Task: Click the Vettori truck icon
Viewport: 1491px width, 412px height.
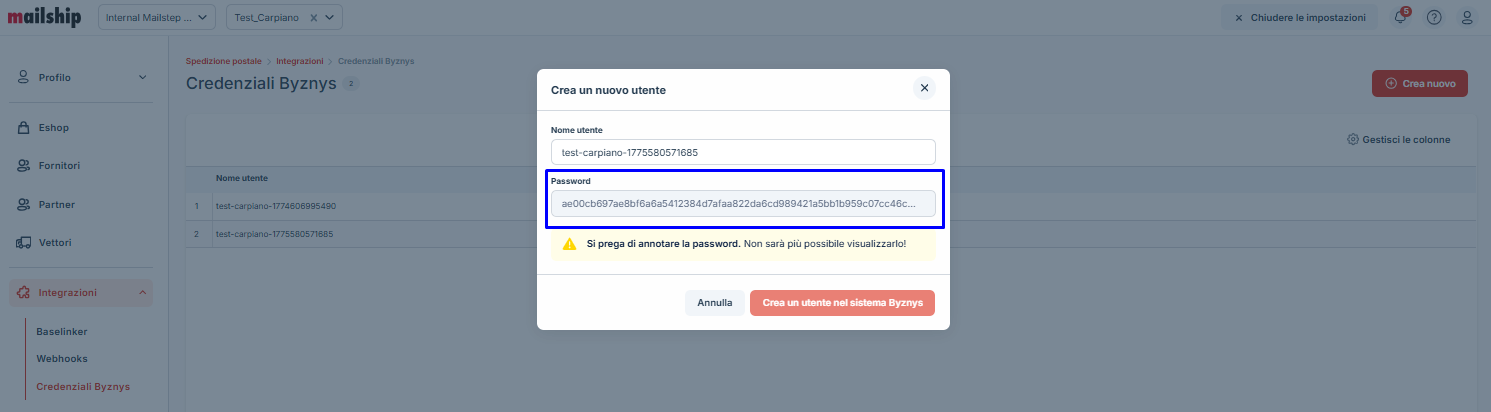Action: point(24,242)
